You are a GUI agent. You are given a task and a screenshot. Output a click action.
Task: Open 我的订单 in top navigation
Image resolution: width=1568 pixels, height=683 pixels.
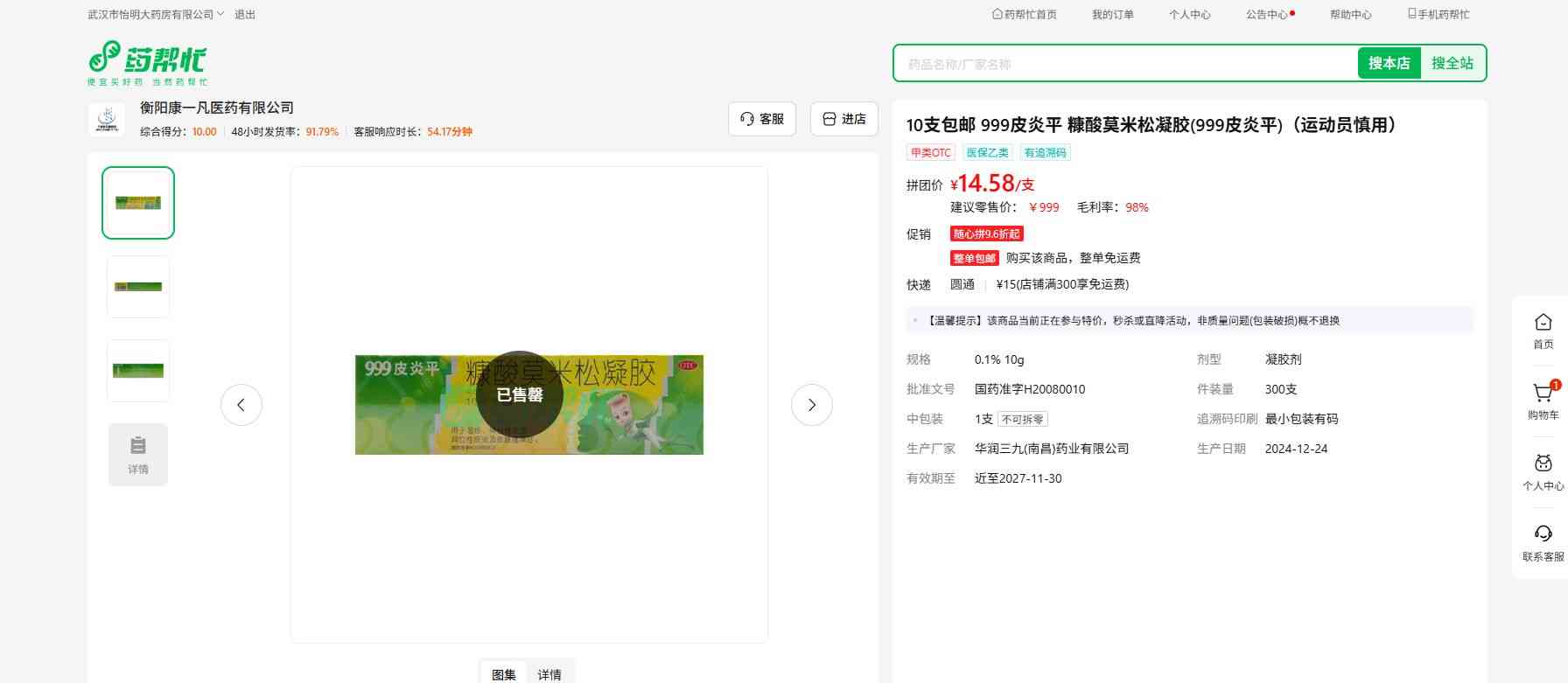click(1112, 14)
